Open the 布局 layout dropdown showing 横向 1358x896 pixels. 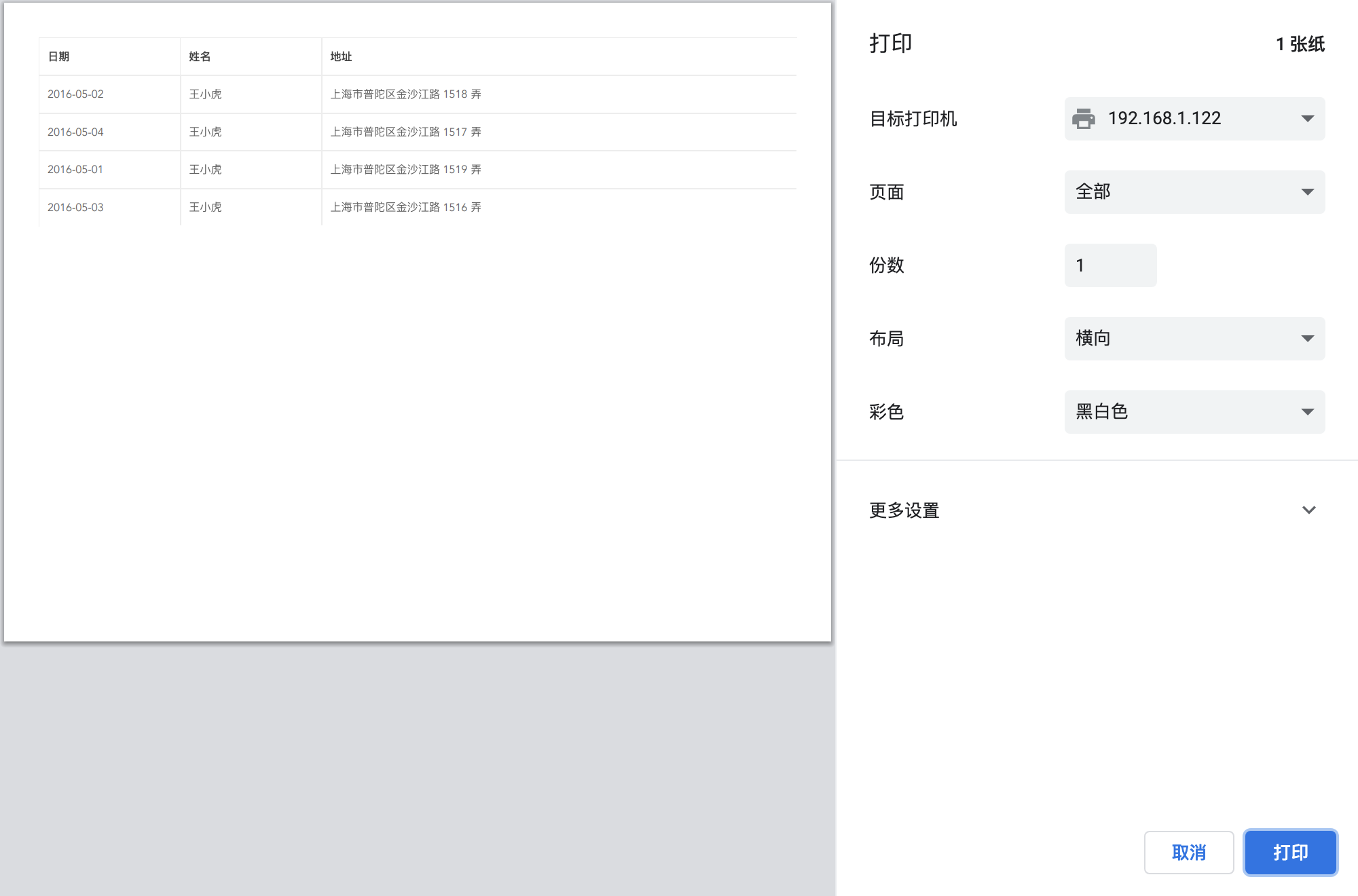click(1194, 339)
